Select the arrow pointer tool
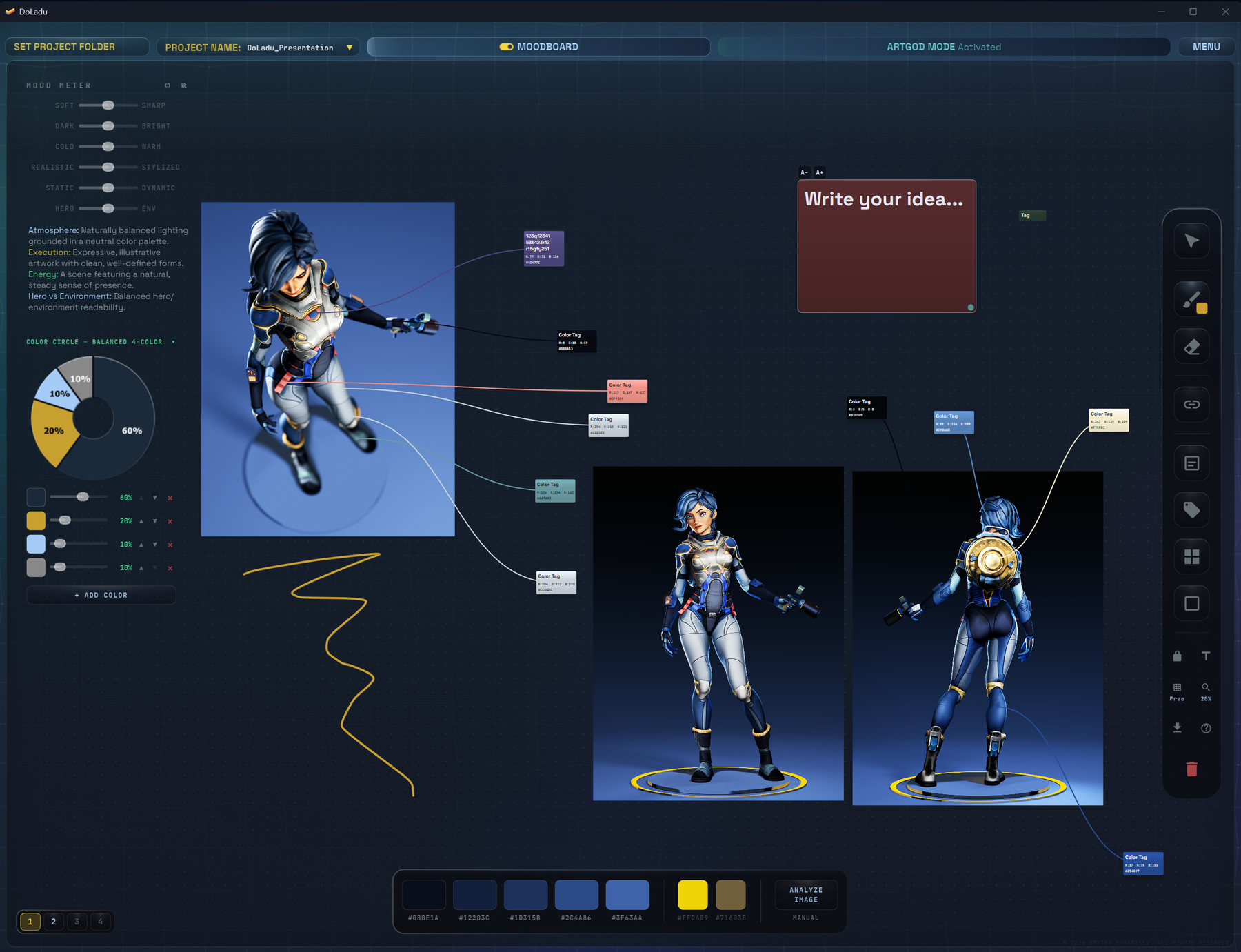Viewport: 1241px width, 952px height. coord(1191,241)
